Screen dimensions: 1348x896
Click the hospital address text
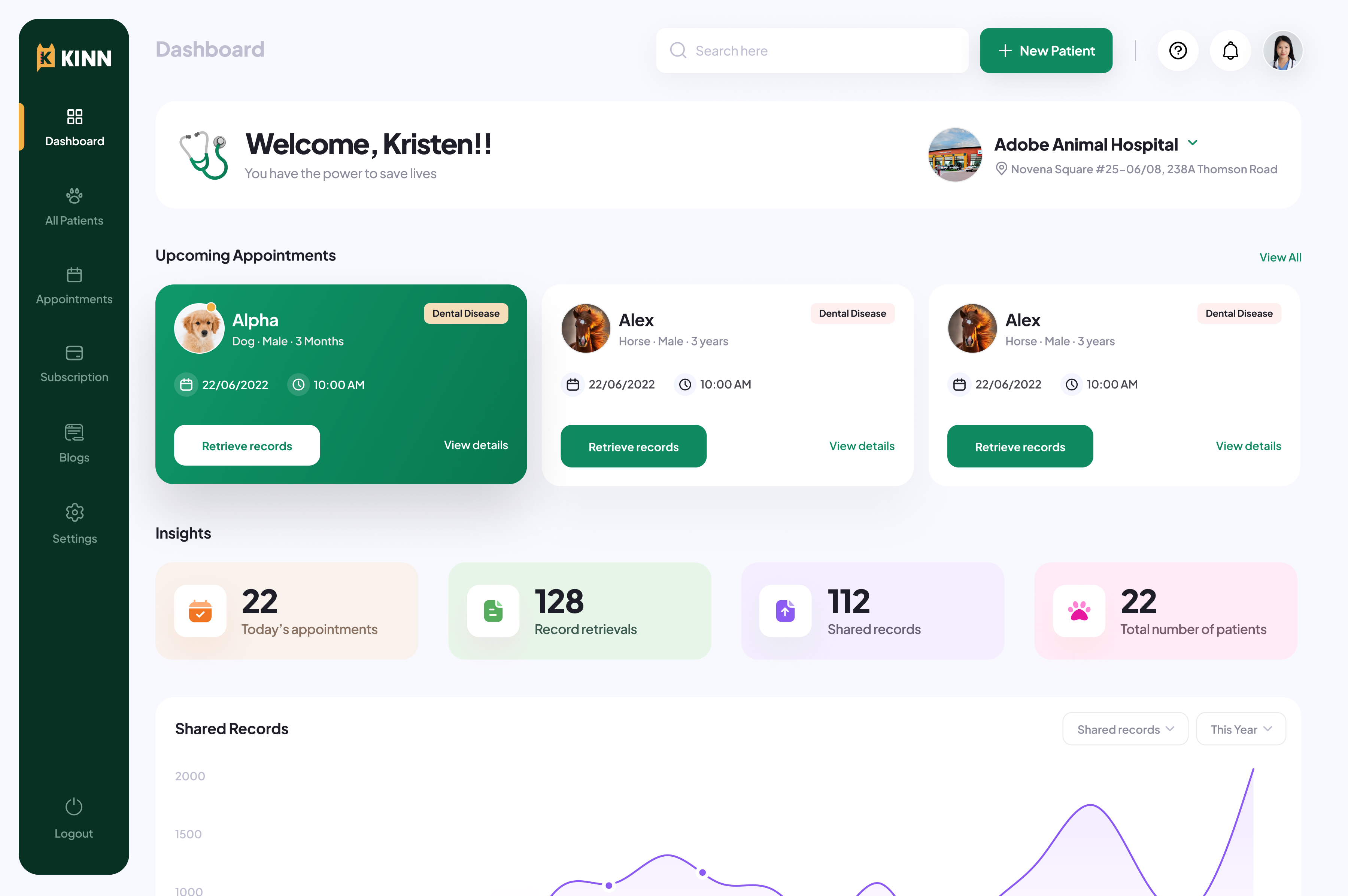pyautogui.click(x=1144, y=169)
